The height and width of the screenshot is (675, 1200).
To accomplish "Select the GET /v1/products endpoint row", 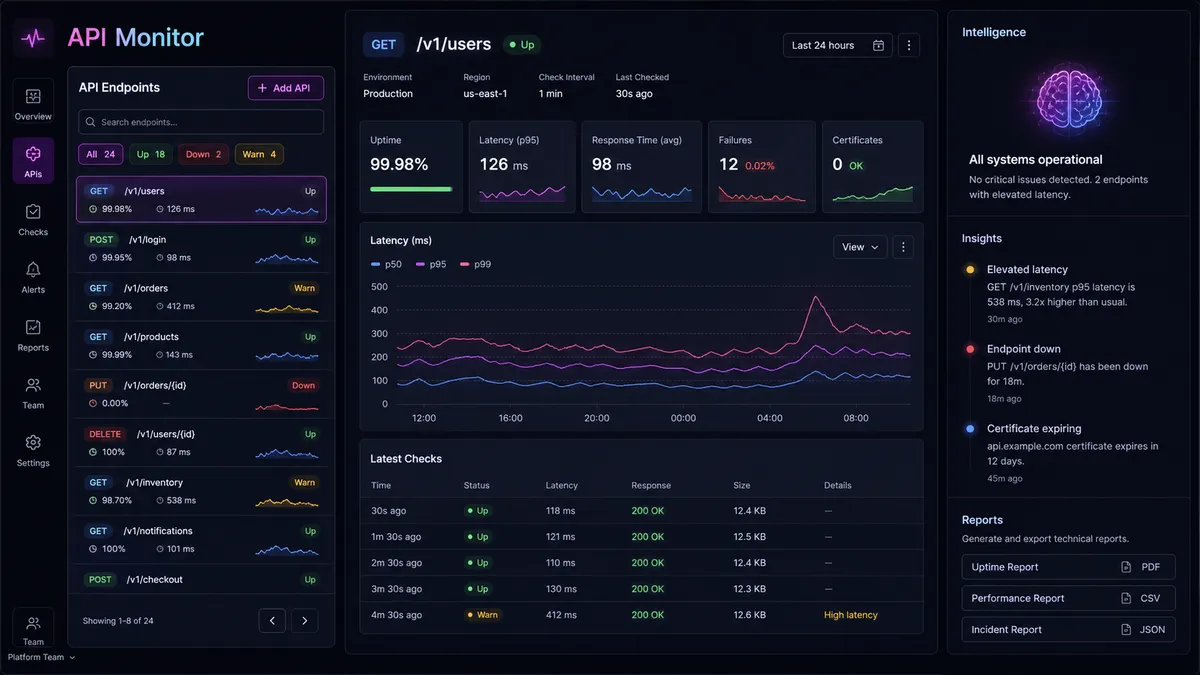I will click(201, 345).
